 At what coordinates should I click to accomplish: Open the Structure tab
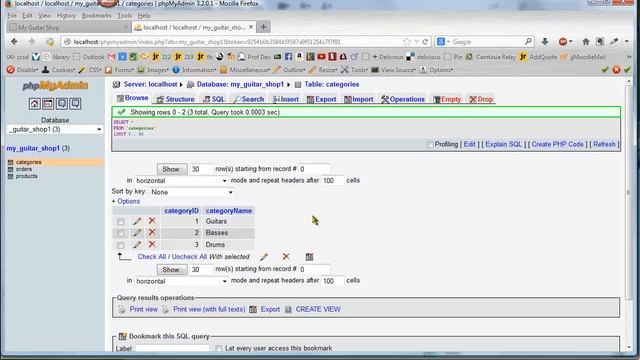click(176, 99)
